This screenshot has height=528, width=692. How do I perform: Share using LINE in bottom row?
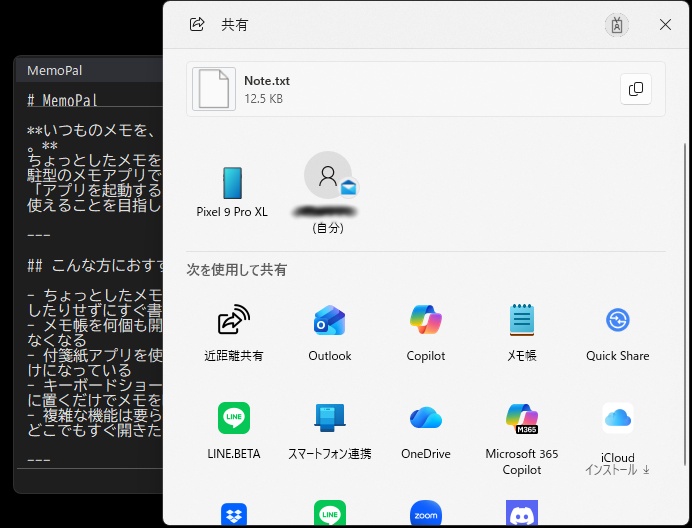pos(330,513)
